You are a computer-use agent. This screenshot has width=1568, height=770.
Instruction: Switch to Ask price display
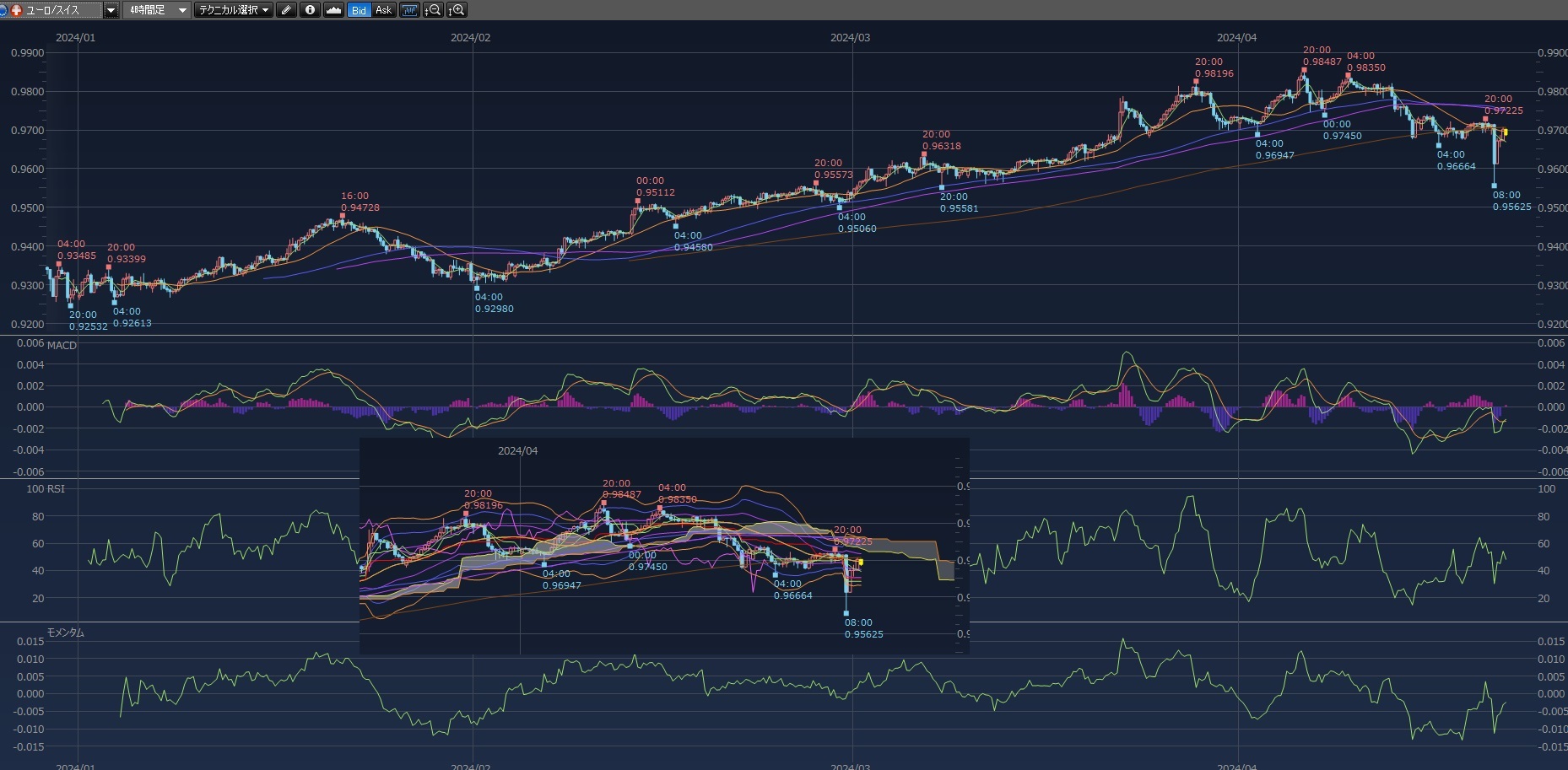383,10
